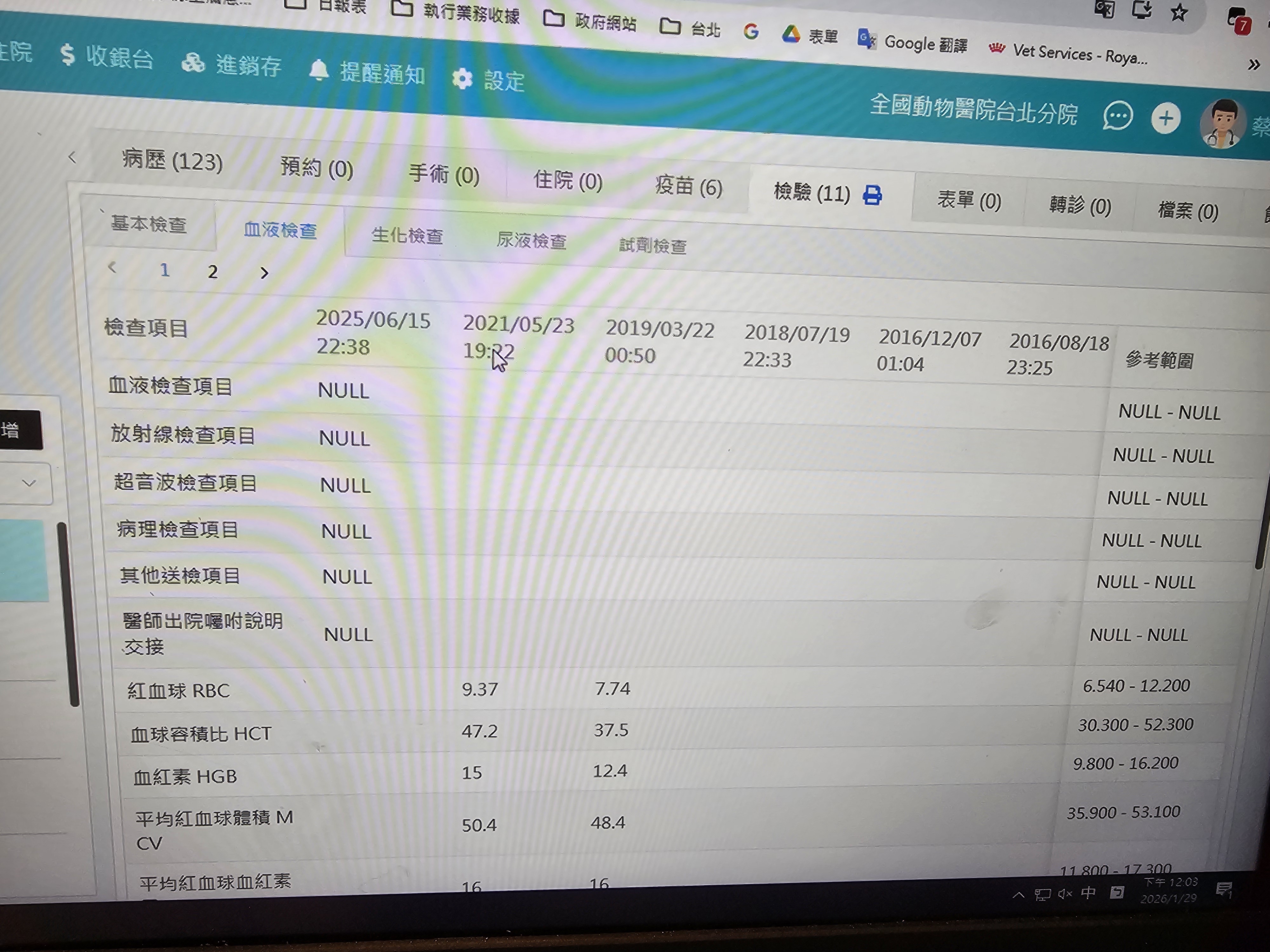This screenshot has width=1270, height=952.
Task: Expand the bookmarks overflow double chevron
Action: 1253,65
